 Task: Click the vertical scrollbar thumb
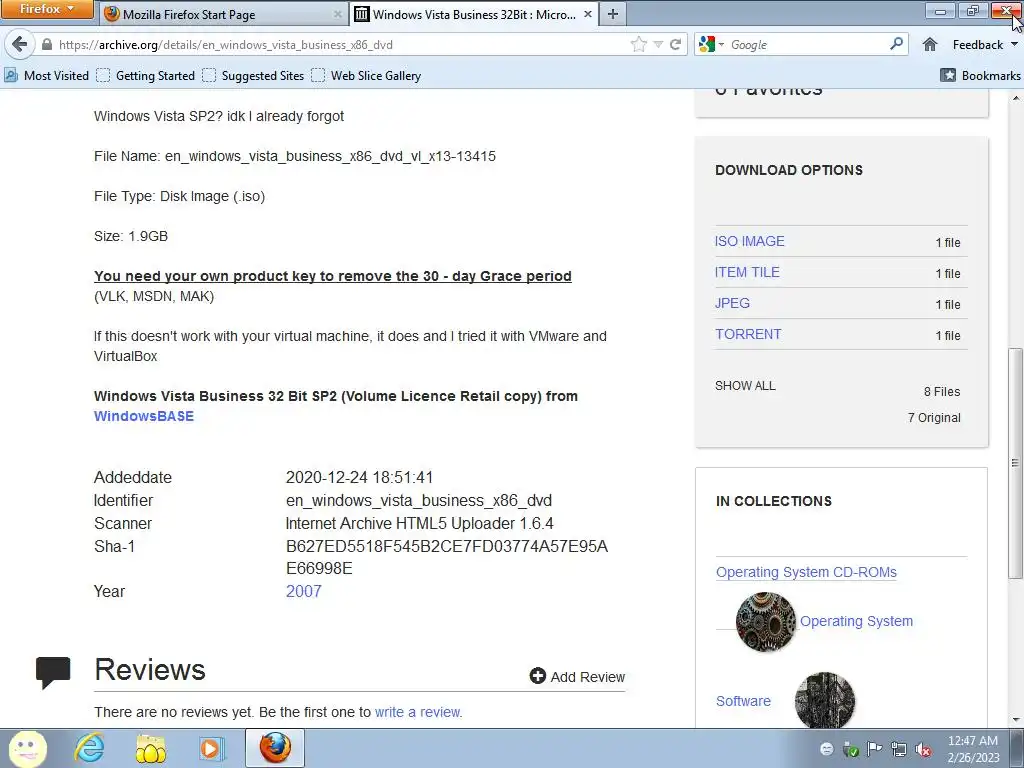1016,463
